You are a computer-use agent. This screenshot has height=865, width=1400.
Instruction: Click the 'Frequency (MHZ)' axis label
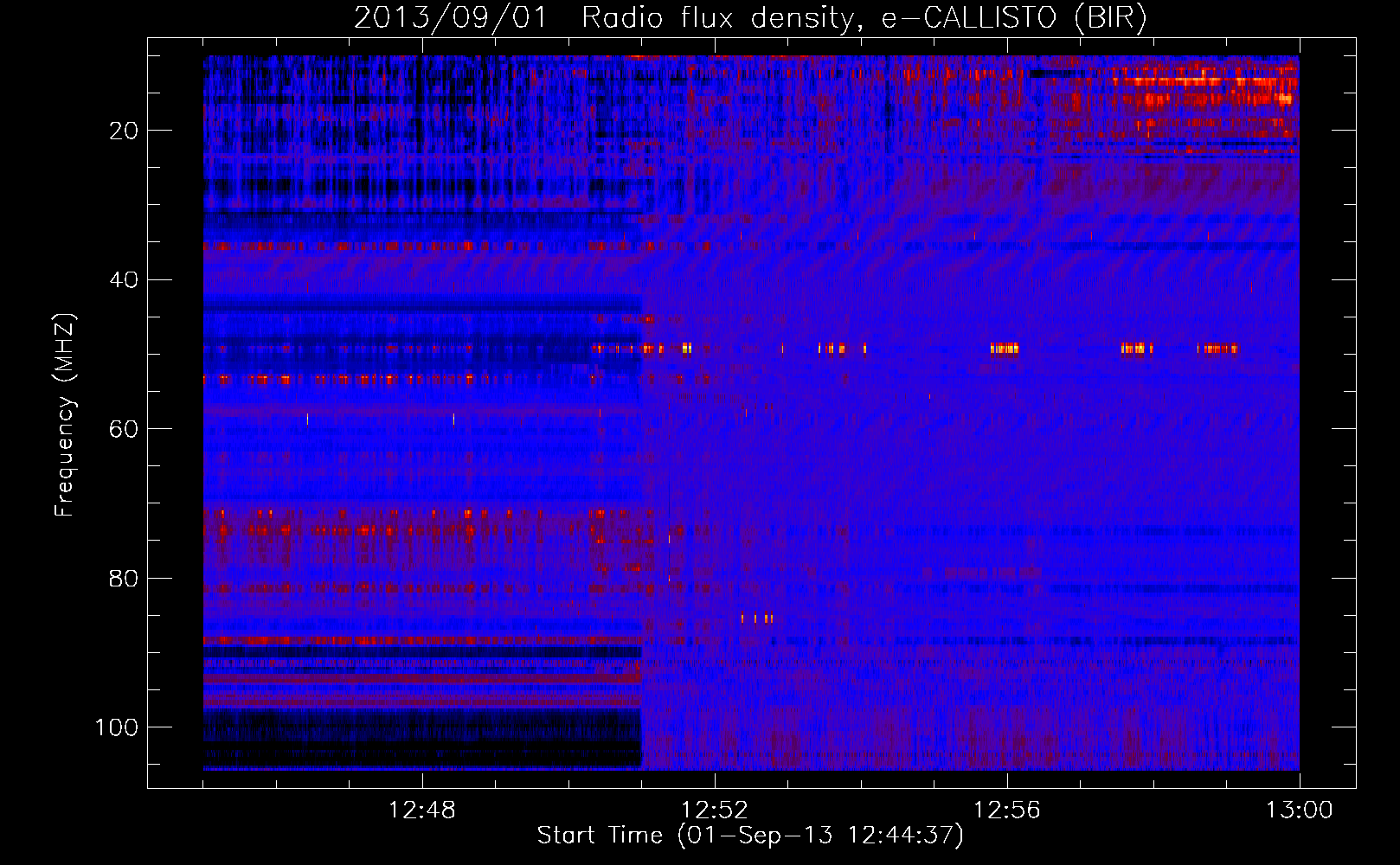coord(65,414)
